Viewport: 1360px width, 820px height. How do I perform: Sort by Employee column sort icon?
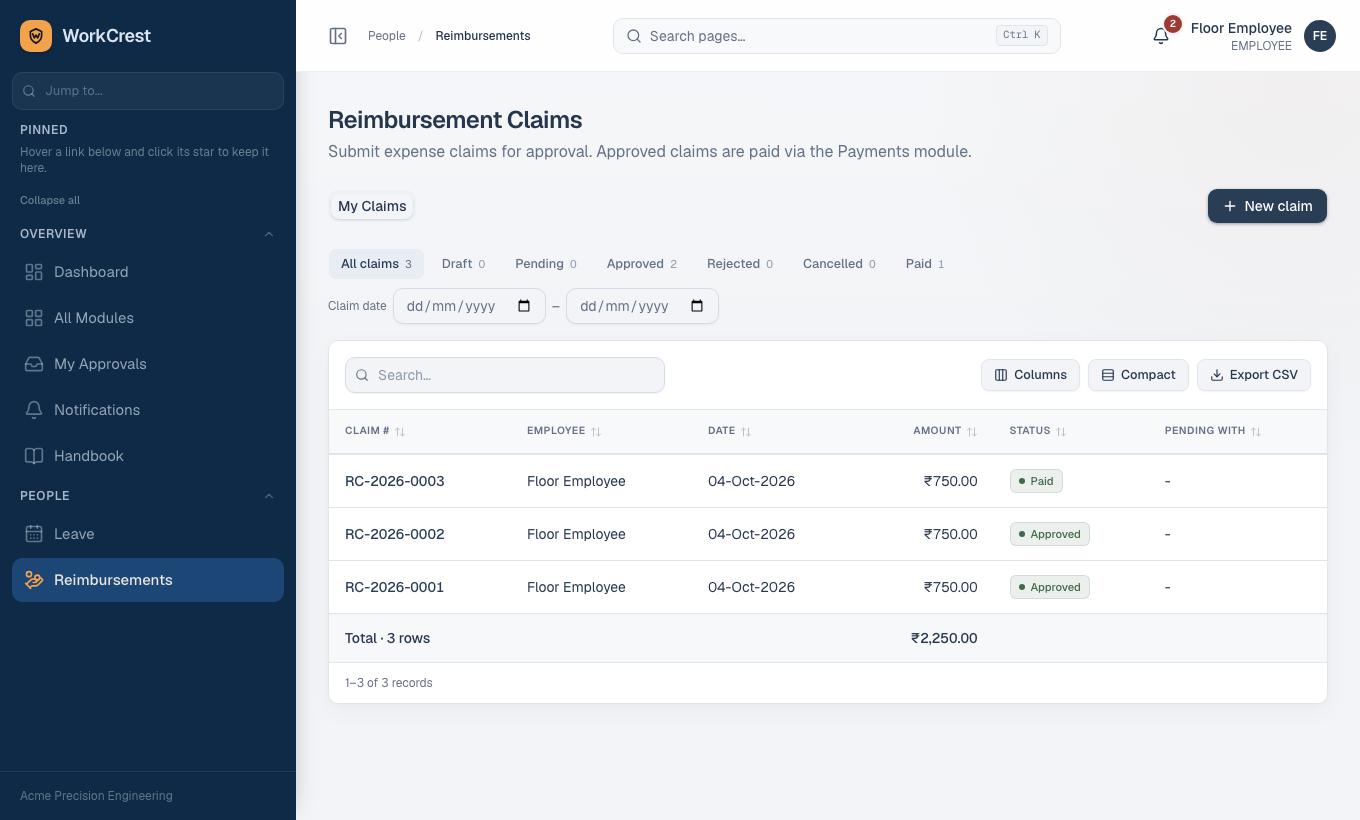click(596, 431)
